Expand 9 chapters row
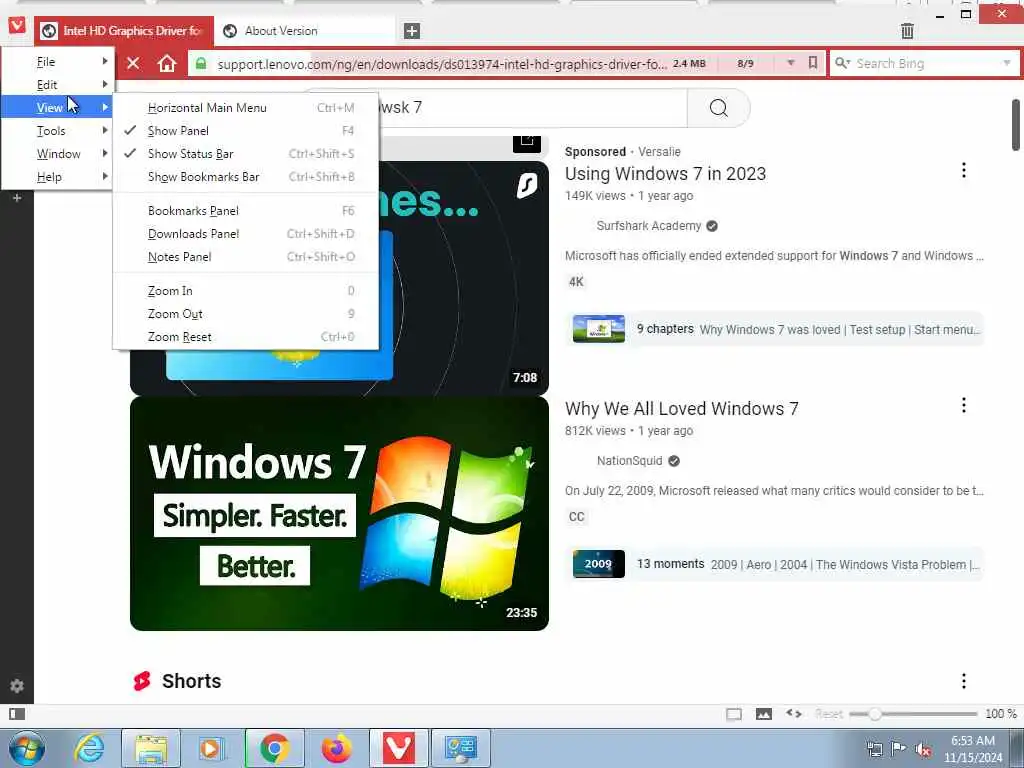The image size is (1024, 768). click(x=775, y=329)
